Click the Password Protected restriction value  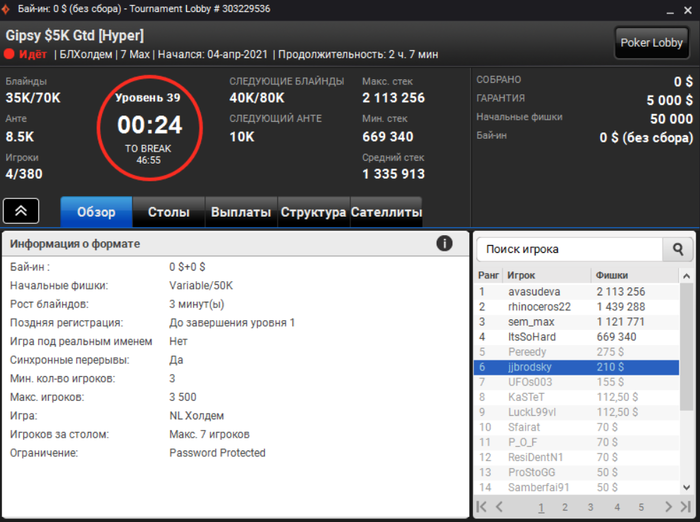(217, 453)
